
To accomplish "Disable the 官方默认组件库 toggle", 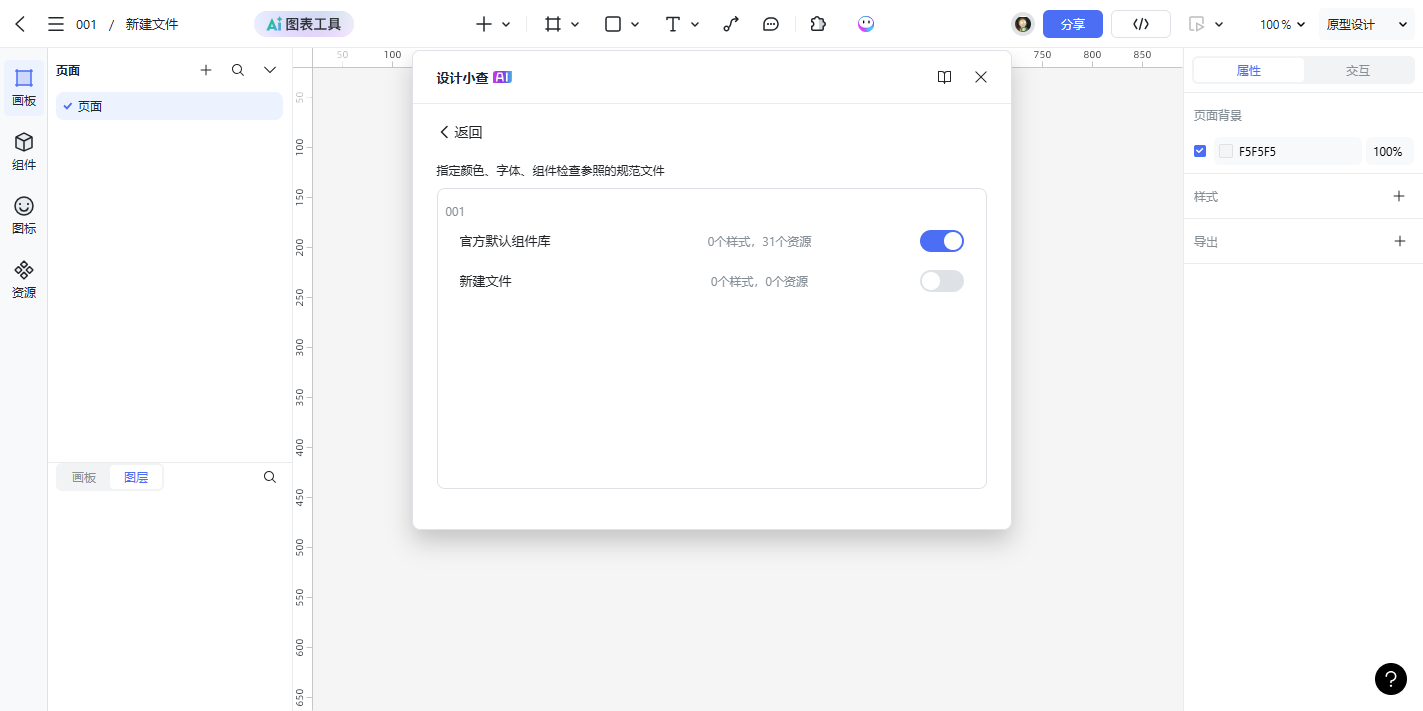I will pos(941,241).
